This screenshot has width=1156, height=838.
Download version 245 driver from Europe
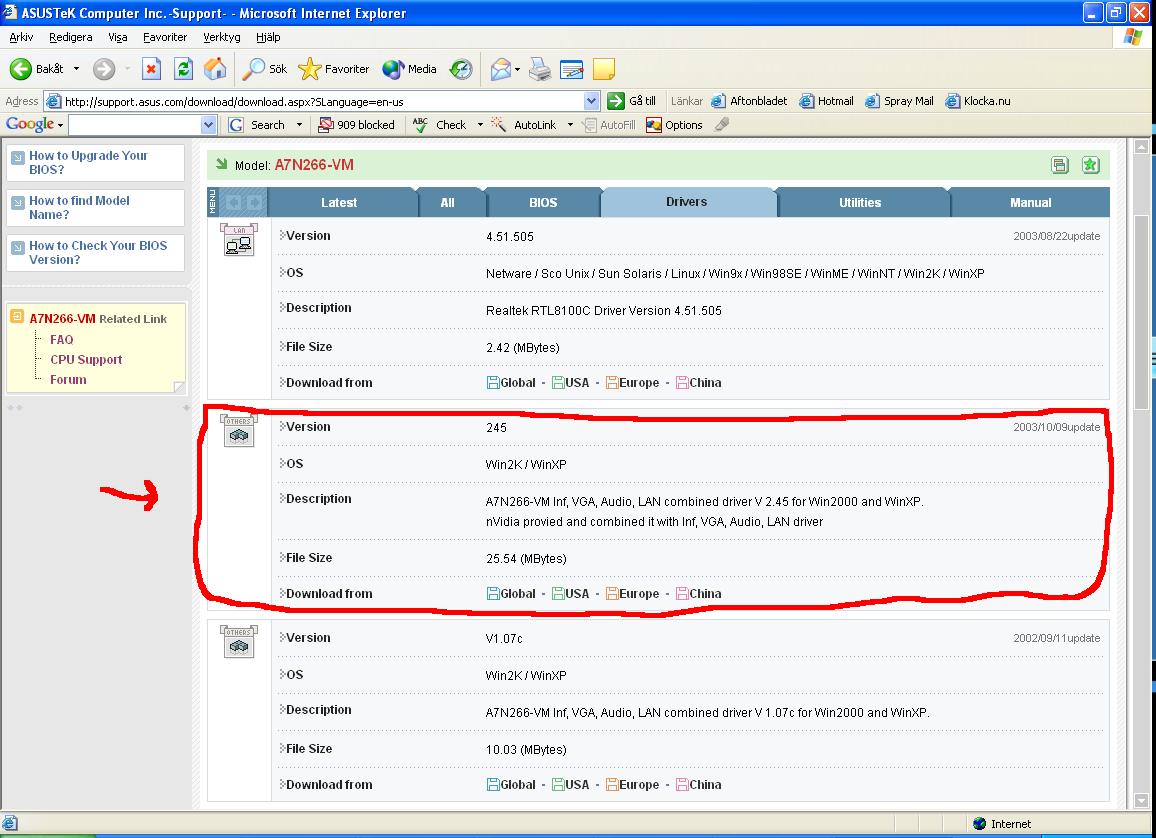[633, 594]
